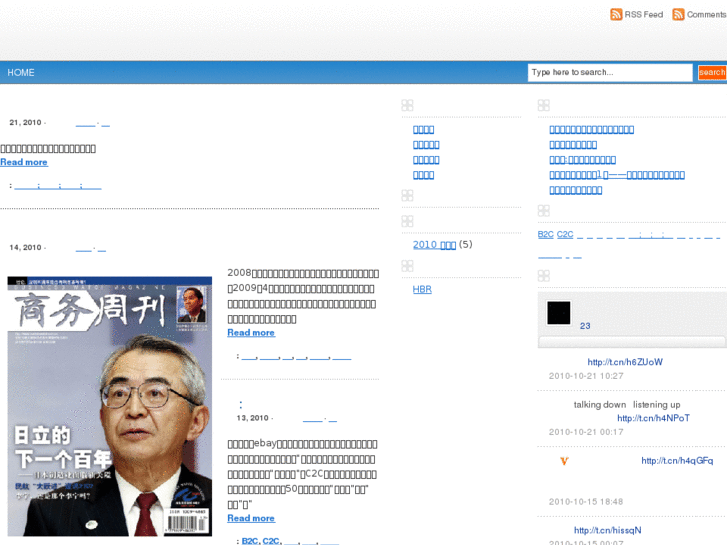727x545 pixels.
Task: Go to the HOME menu item
Action: 21,72
